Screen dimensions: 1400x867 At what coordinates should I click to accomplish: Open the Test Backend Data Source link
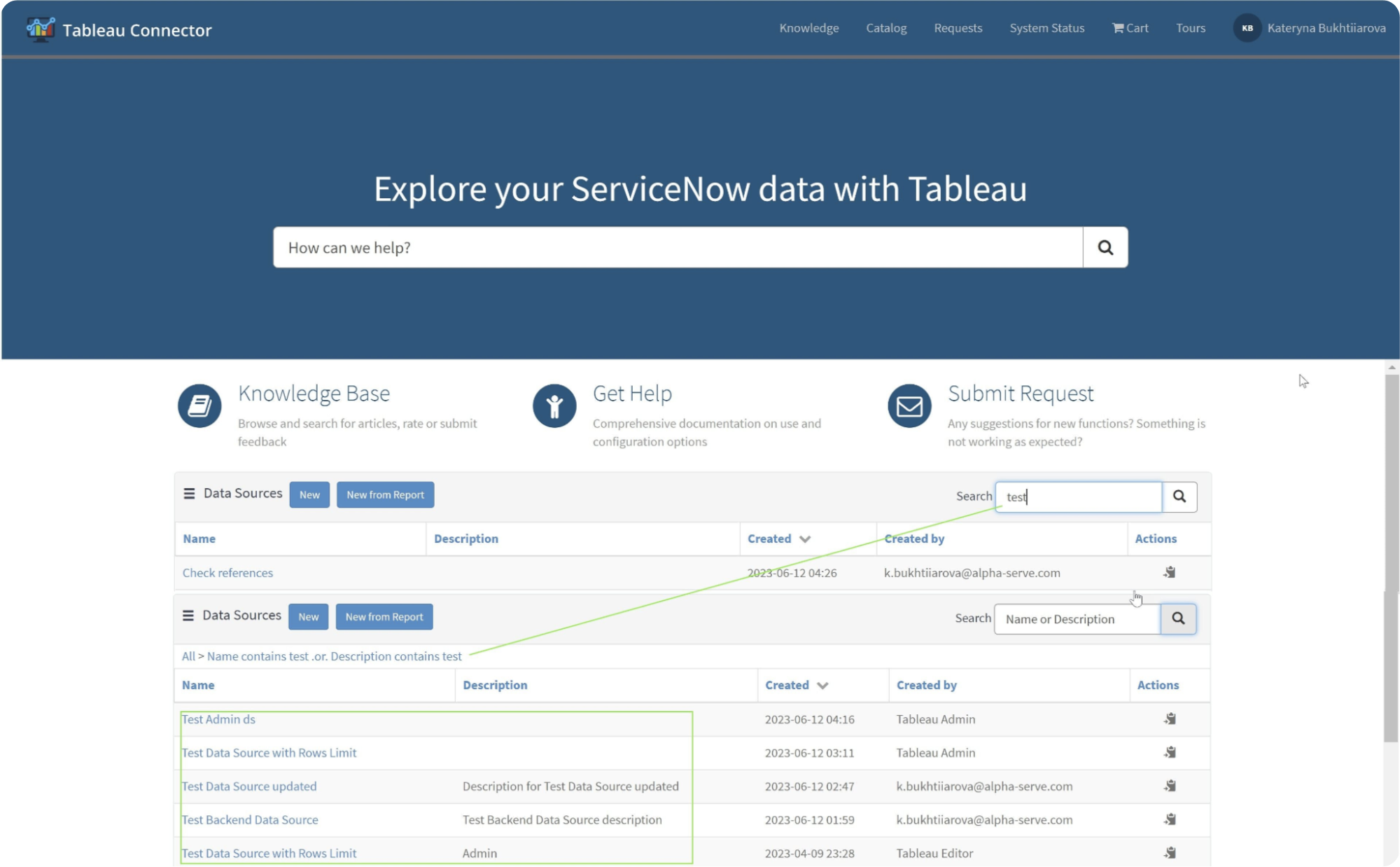coord(250,820)
